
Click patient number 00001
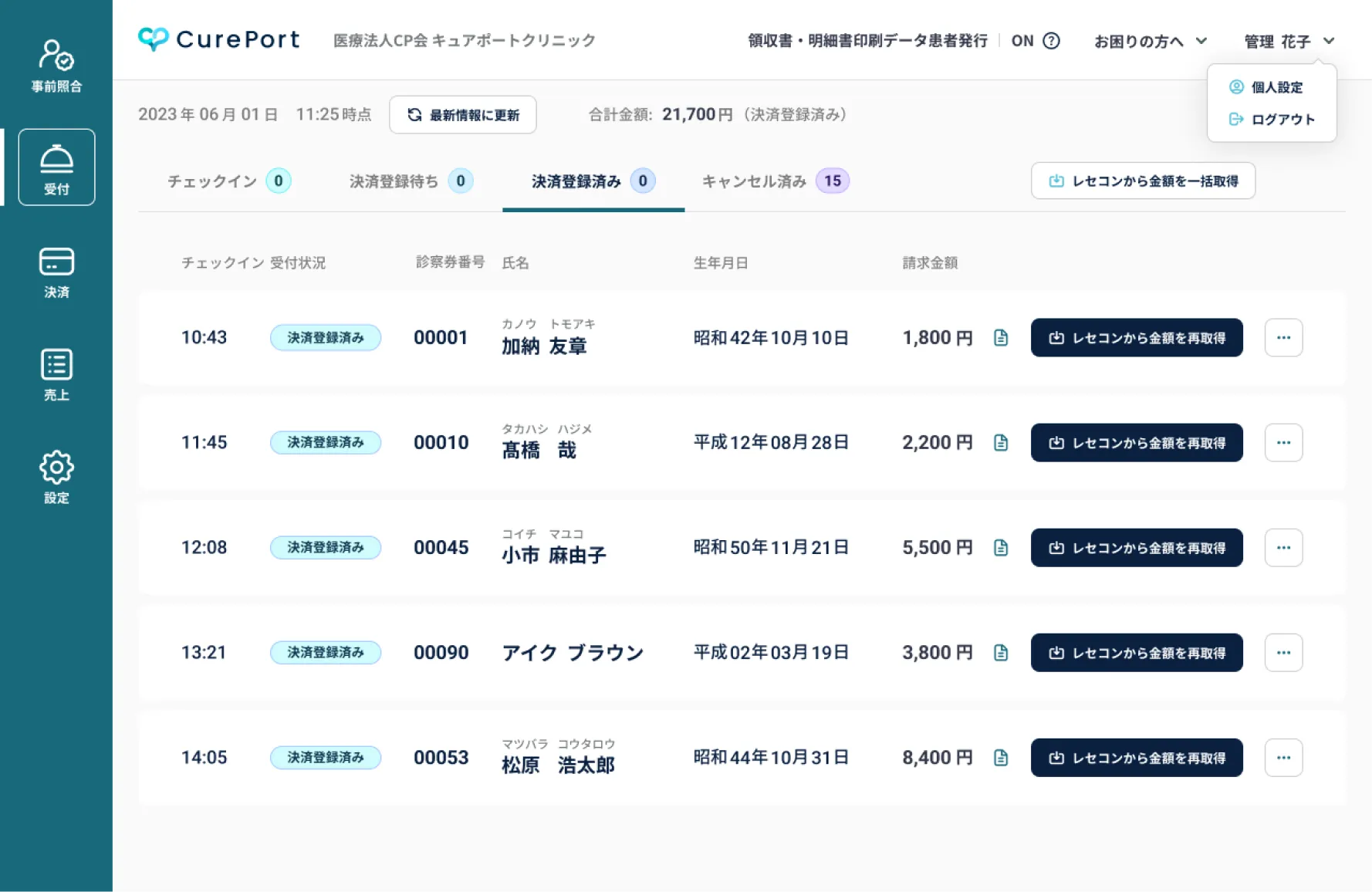click(441, 338)
